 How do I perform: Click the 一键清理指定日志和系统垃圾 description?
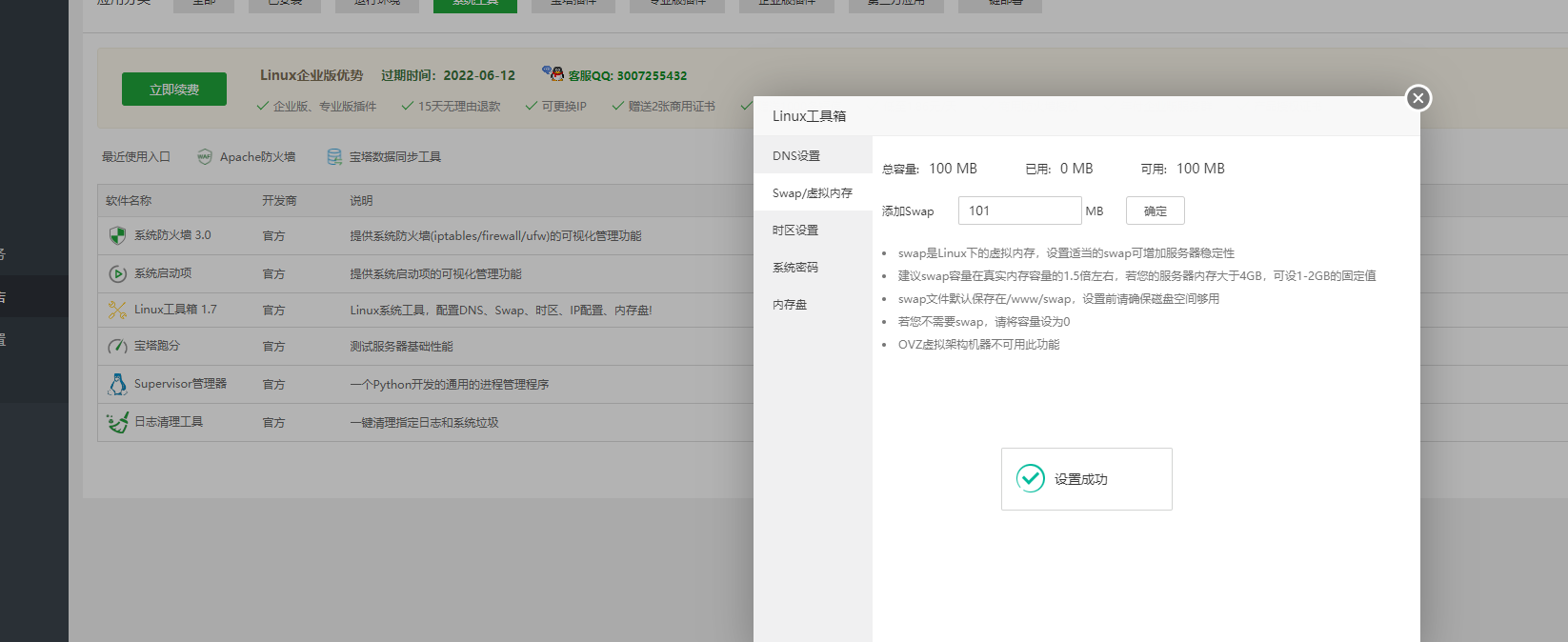[x=424, y=422]
